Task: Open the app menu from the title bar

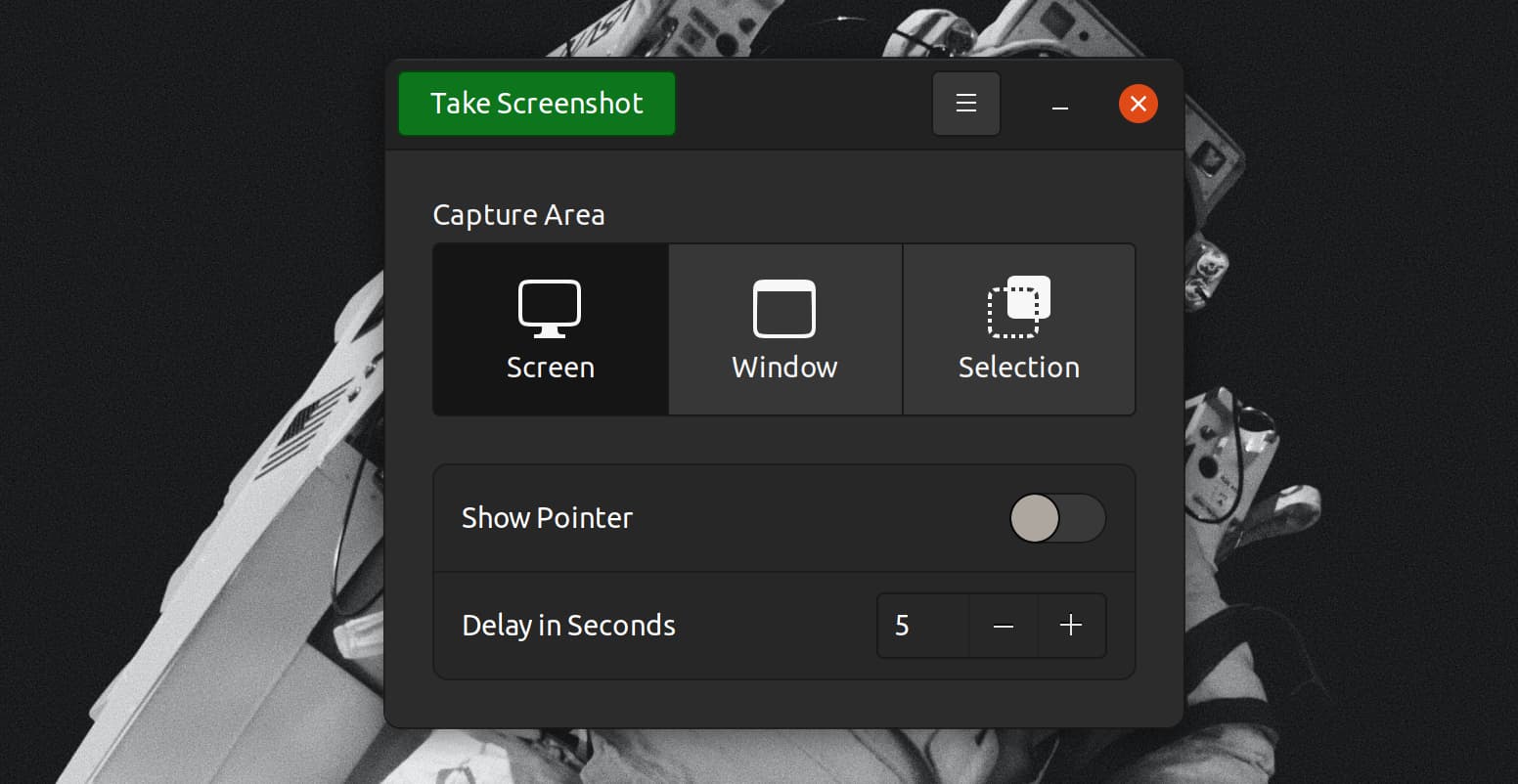Action: 965,103
